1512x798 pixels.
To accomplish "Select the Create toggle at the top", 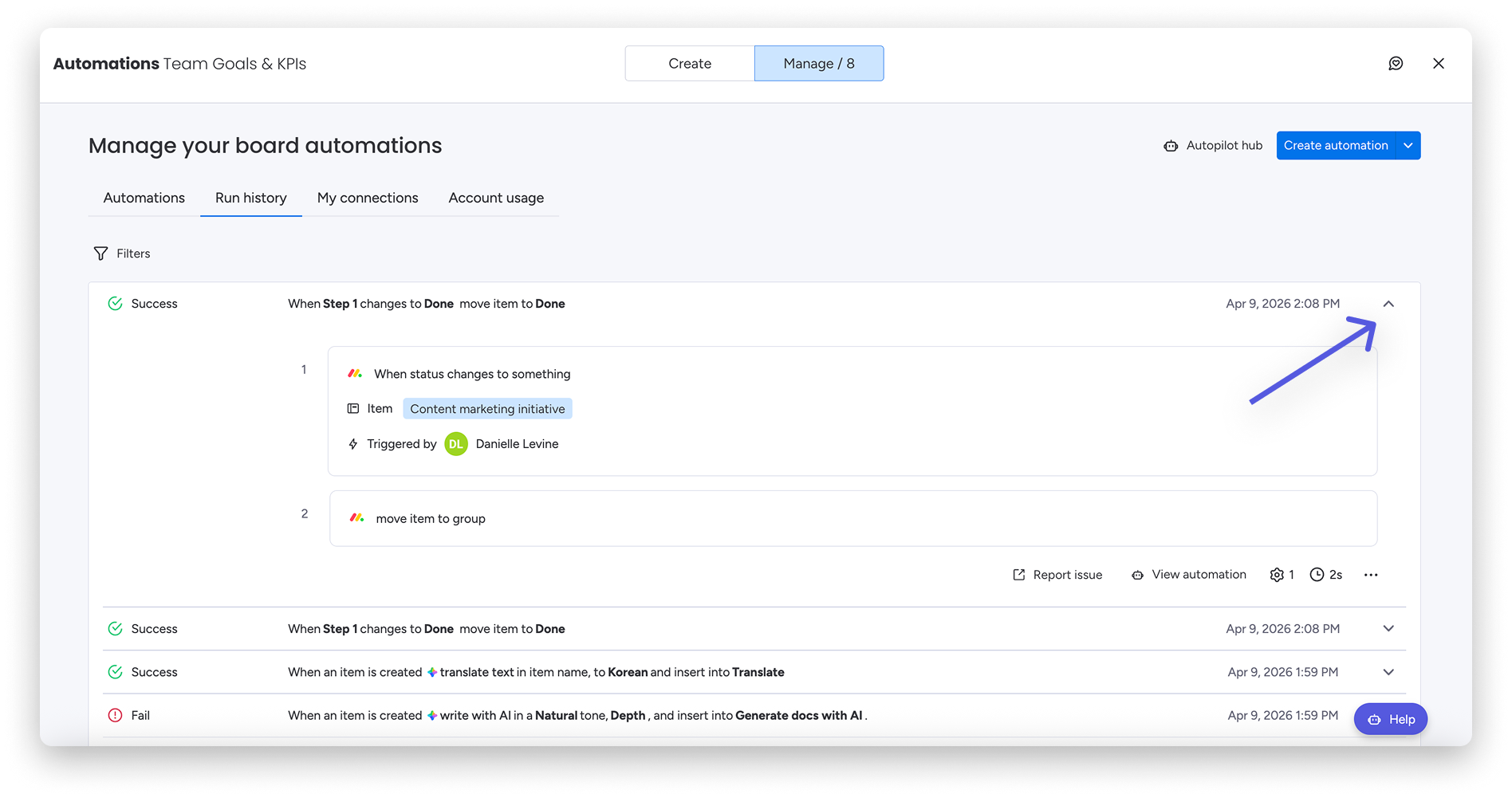I will [690, 64].
